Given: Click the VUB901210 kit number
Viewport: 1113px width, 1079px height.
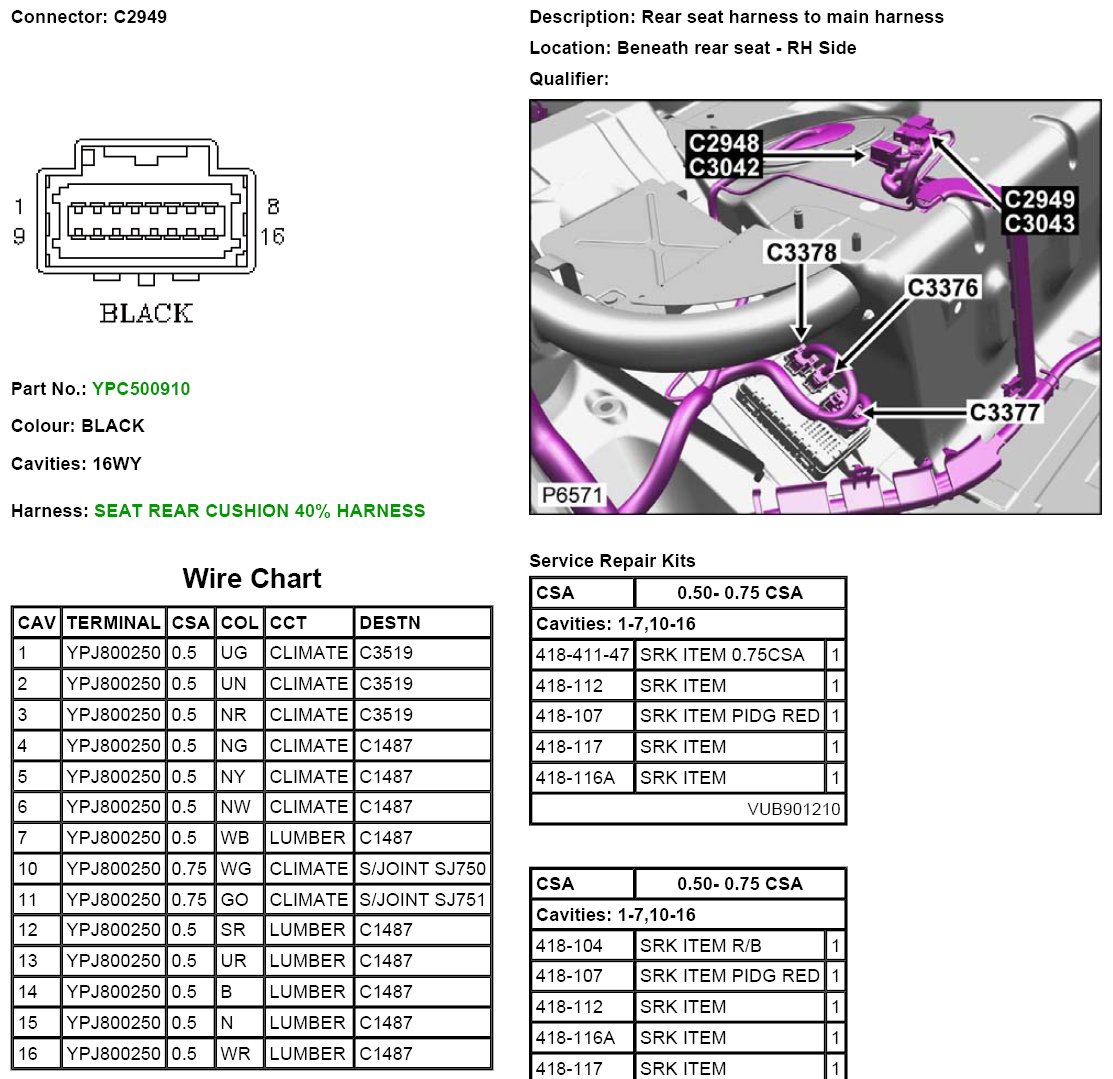Looking at the screenshot, I should tap(793, 809).
